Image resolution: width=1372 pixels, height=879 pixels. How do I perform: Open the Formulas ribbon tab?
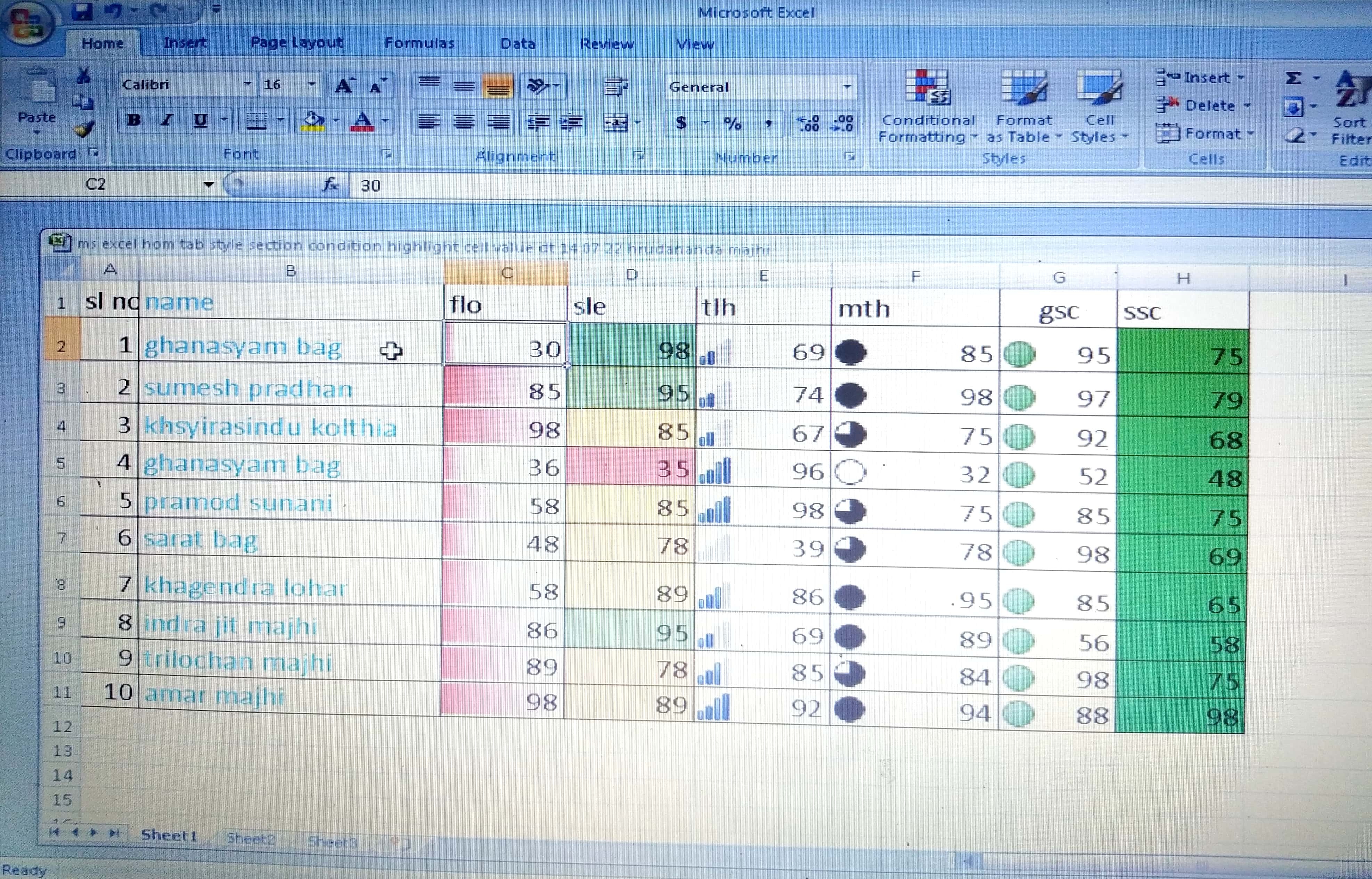(x=419, y=43)
